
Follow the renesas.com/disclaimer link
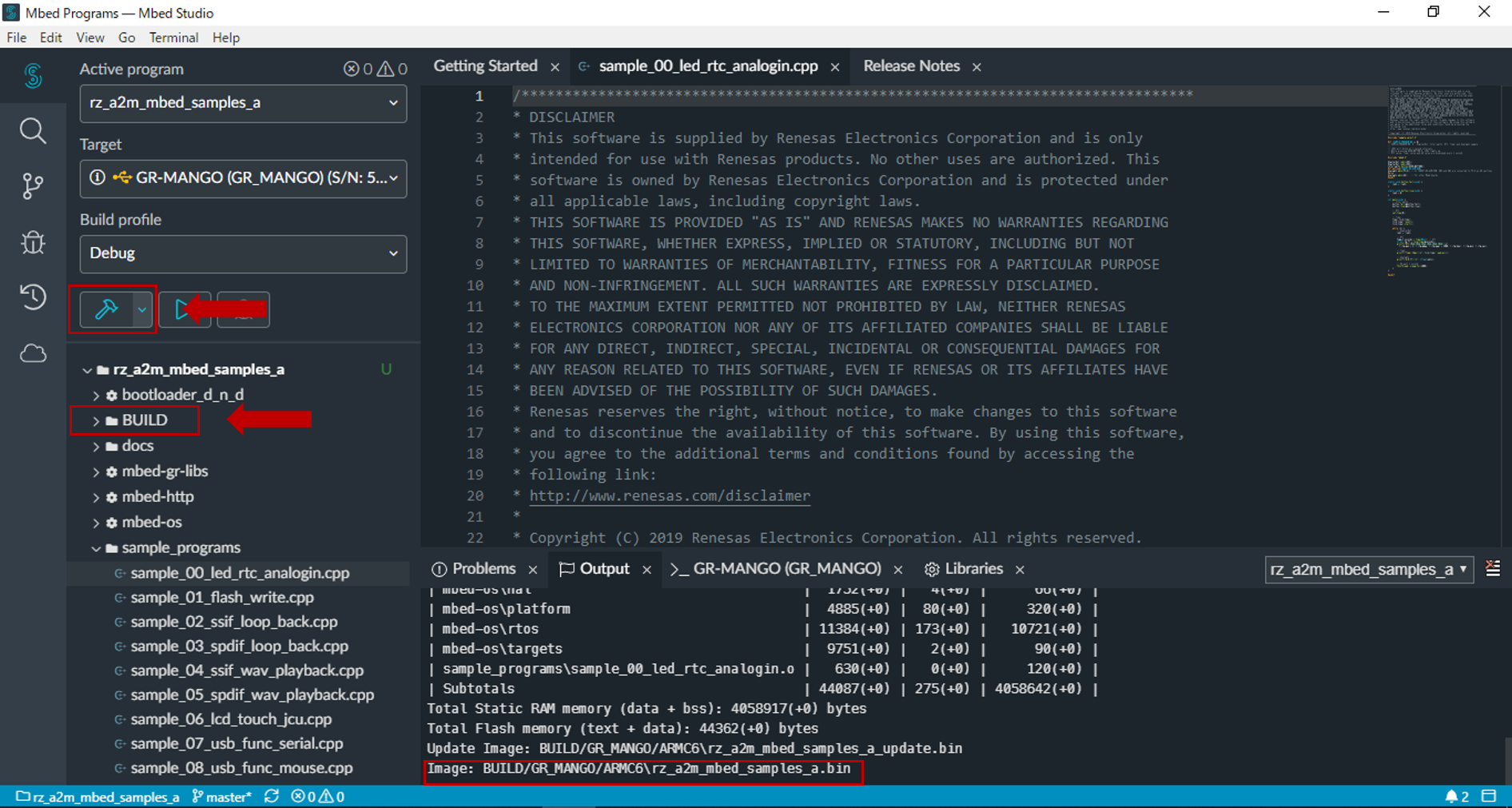(x=670, y=496)
